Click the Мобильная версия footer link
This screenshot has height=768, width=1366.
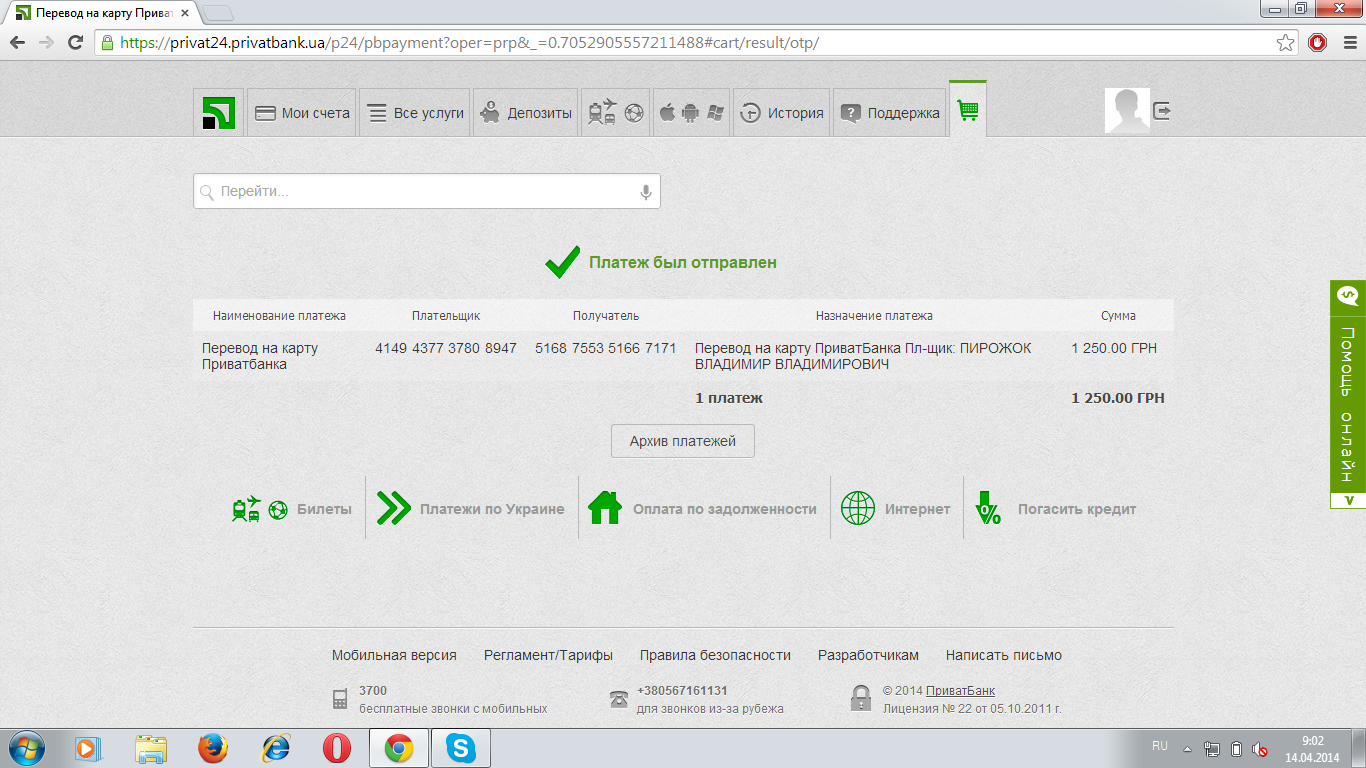click(394, 655)
